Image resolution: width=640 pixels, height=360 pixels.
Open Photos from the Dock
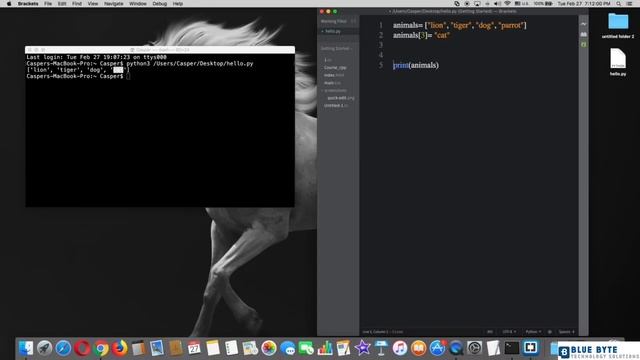pyautogui.click(x=269, y=348)
